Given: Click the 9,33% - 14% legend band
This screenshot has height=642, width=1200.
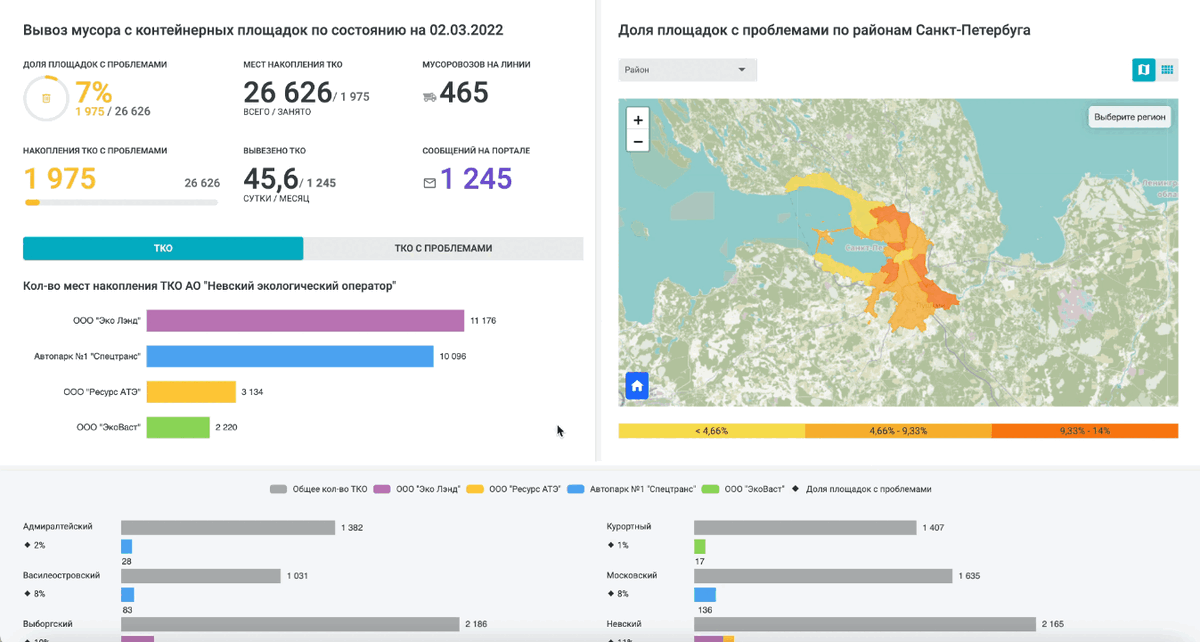Looking at the screenshot, I should click(1085, 431).
